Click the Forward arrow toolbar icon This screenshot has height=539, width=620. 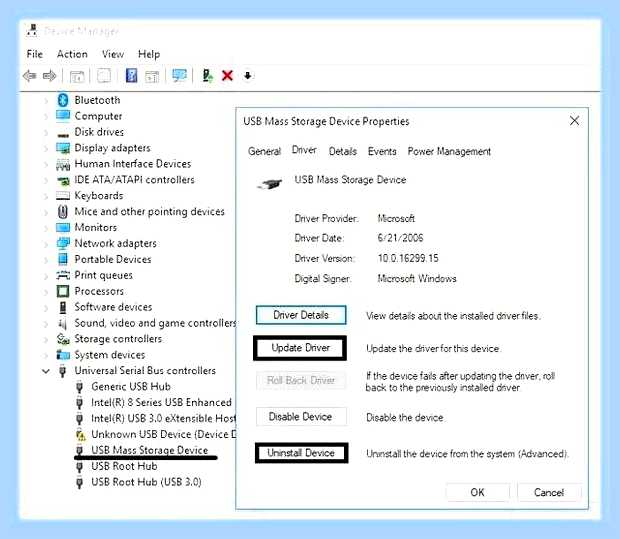coord(49,76)
